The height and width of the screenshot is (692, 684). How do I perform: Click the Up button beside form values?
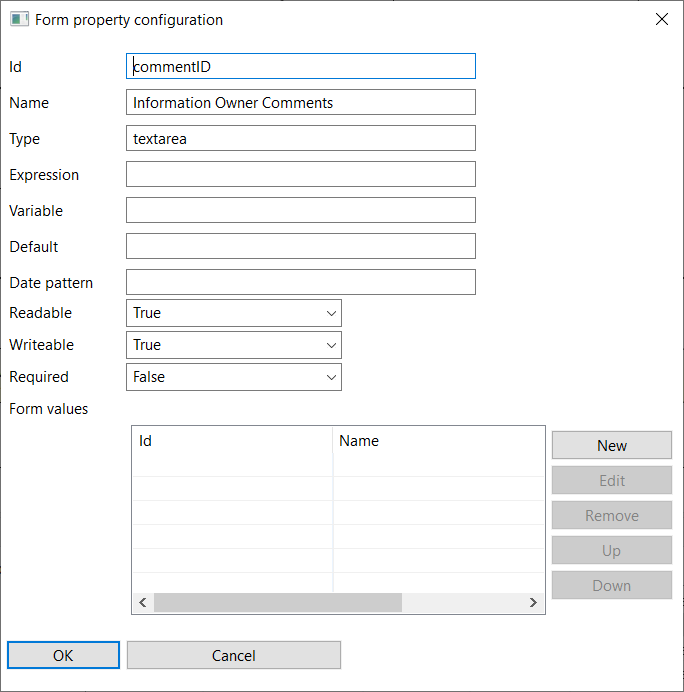pyautogui.click(x=612, y=550)
